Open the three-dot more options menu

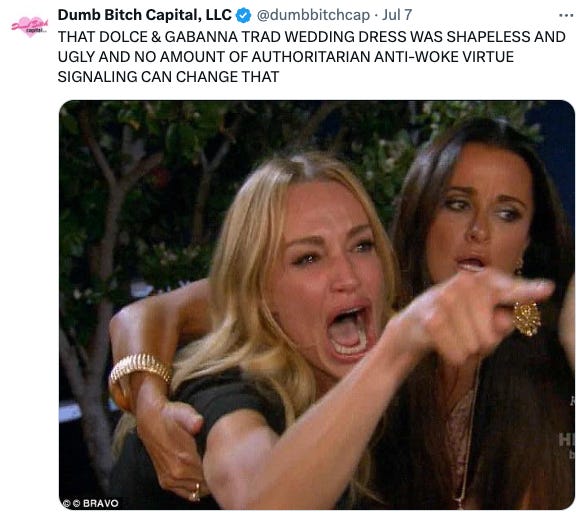566,16
